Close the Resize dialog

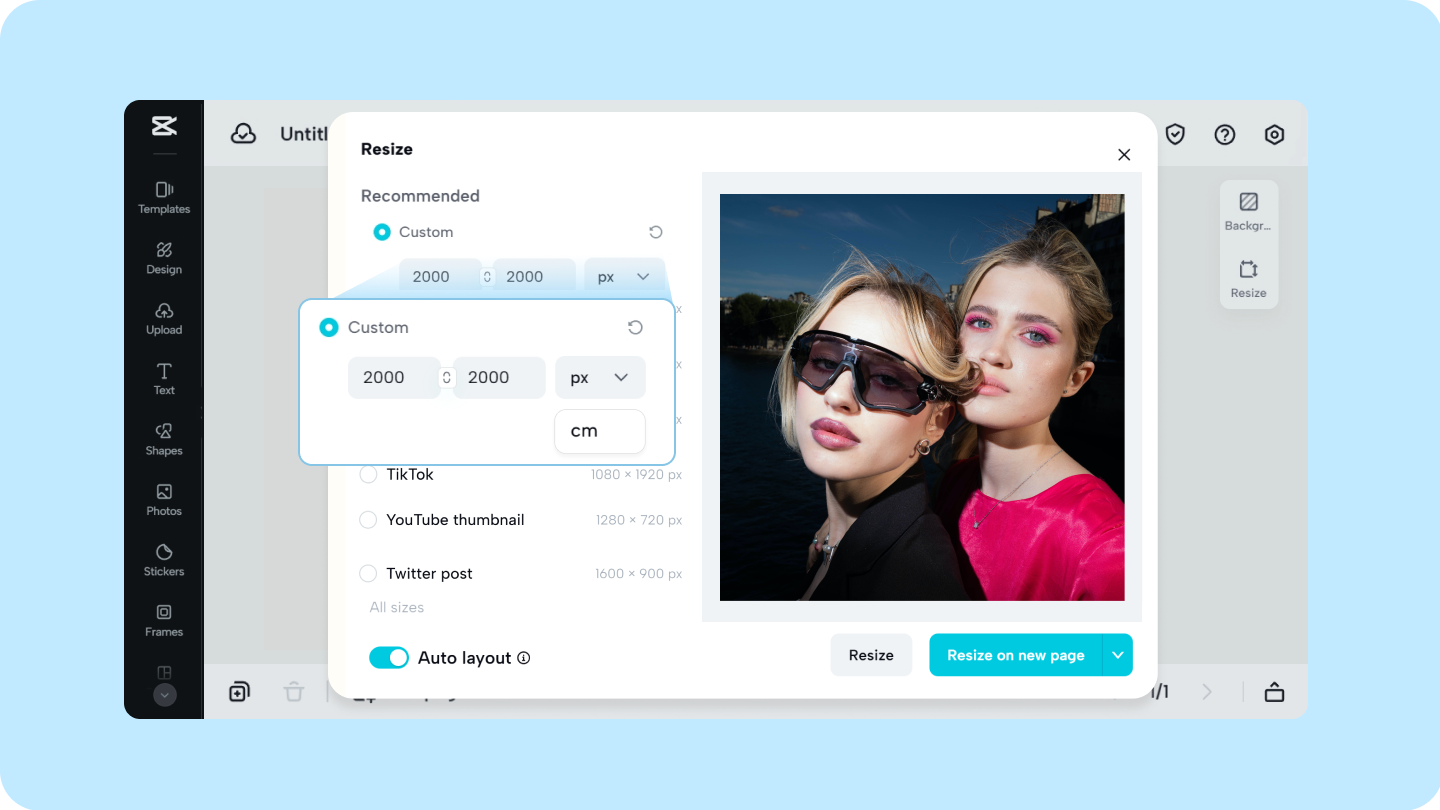click(x=1124, y=154)
